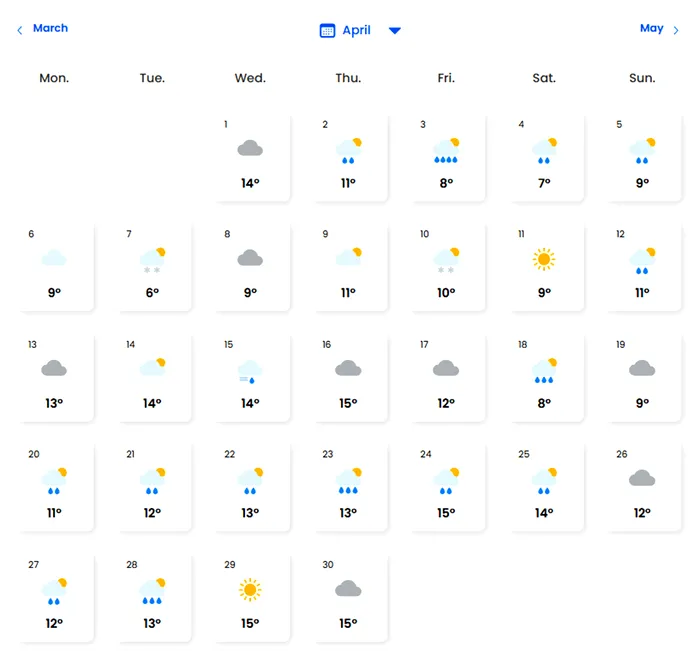
Task: Open April 22 forecast showing 13°
Action: coord(250,486)
